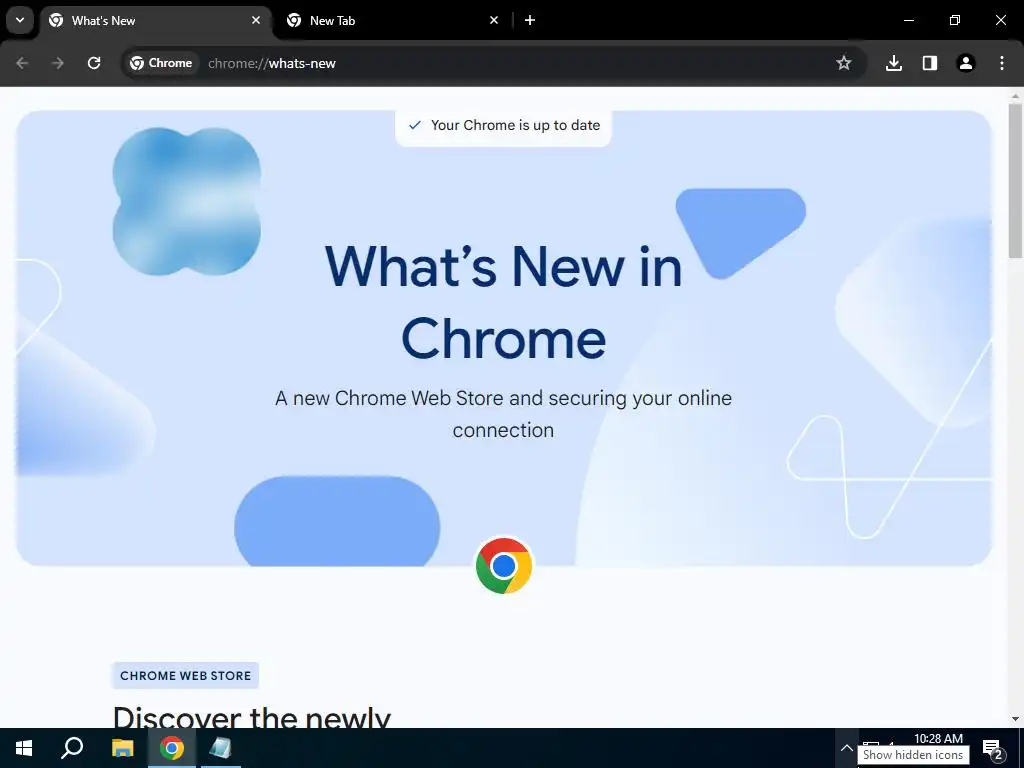Restore down the Chrome window

point(955,20)
